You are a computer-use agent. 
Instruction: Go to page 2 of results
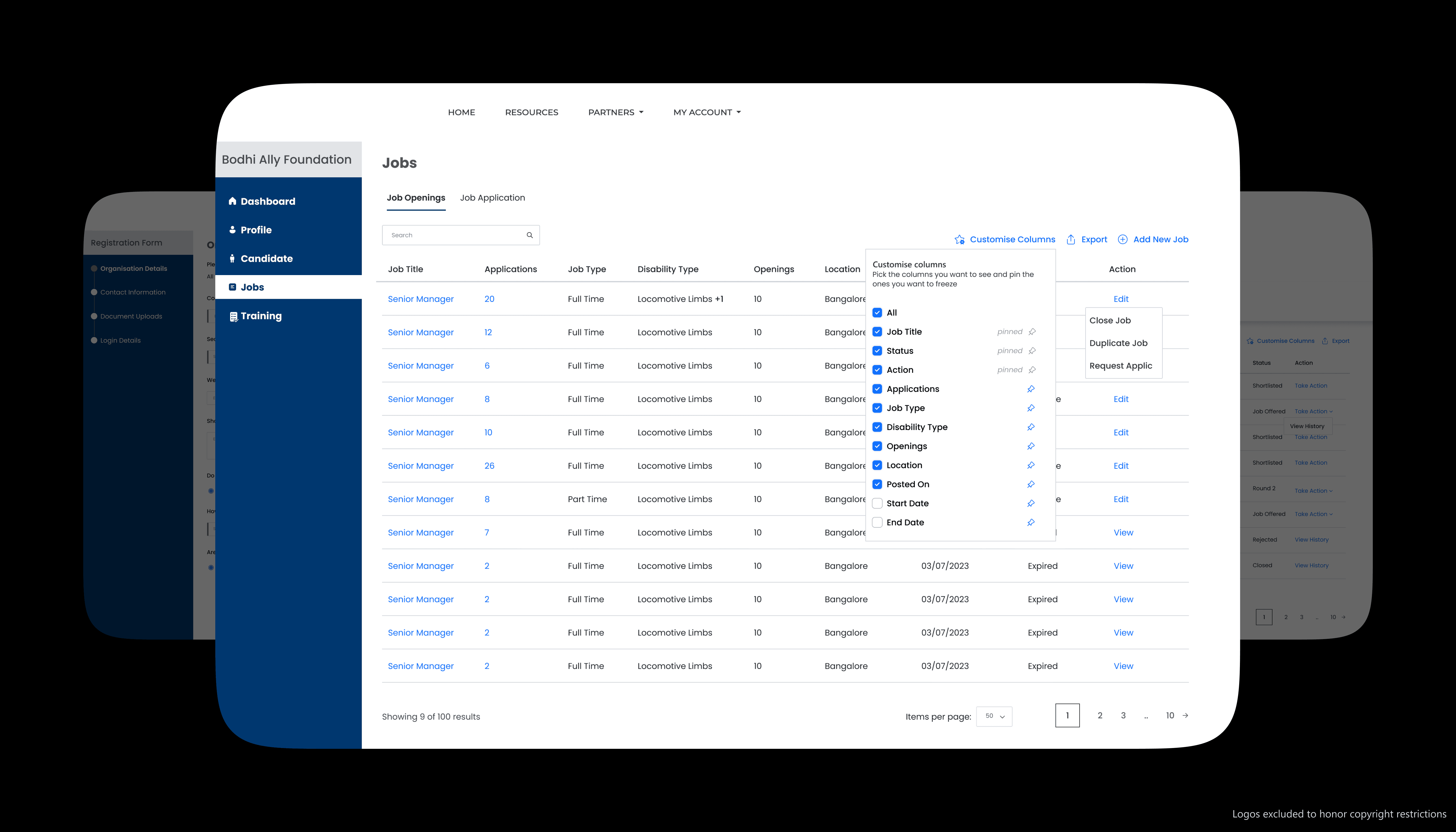1100,716
